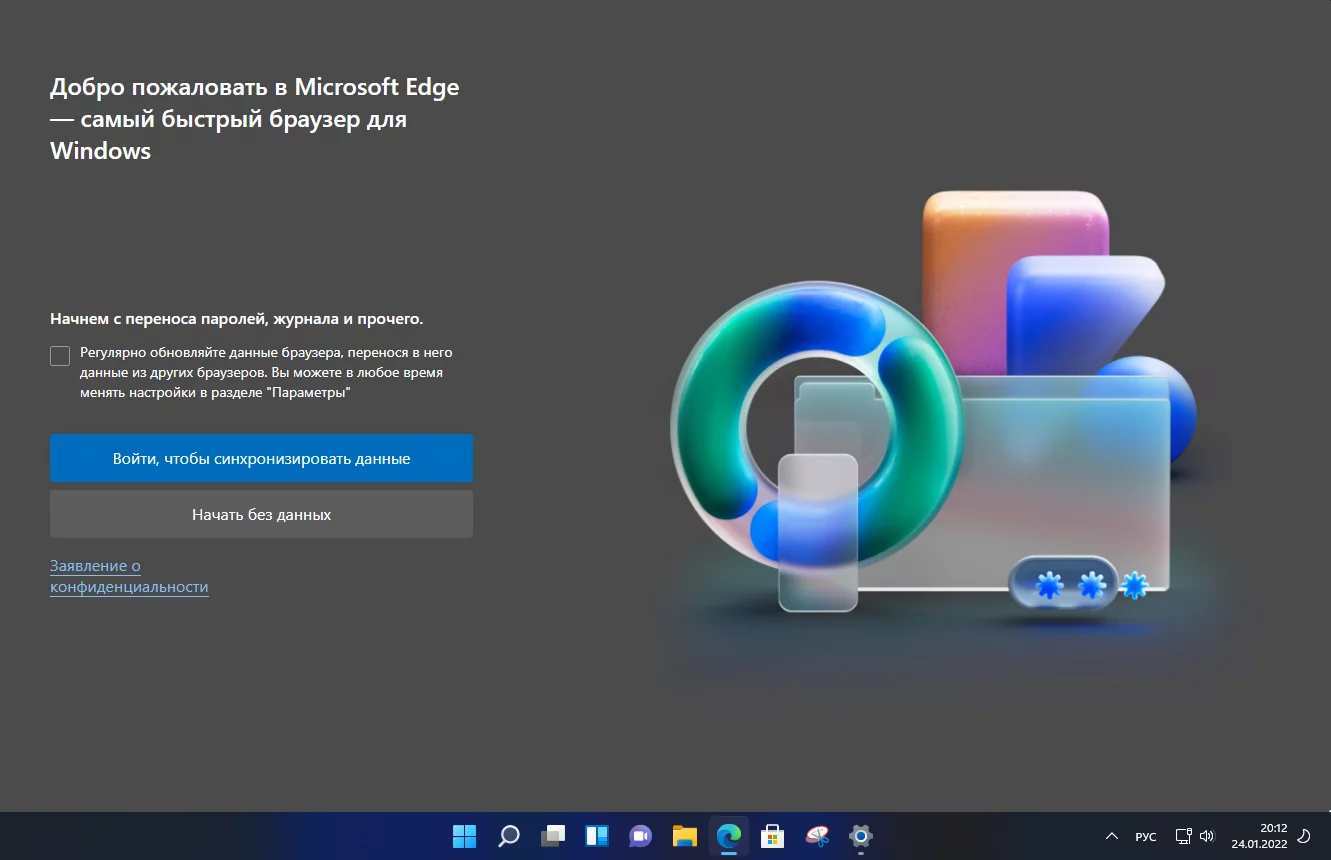
Task: Open Task View from taskbar
Action: click(x=553, y=836)
